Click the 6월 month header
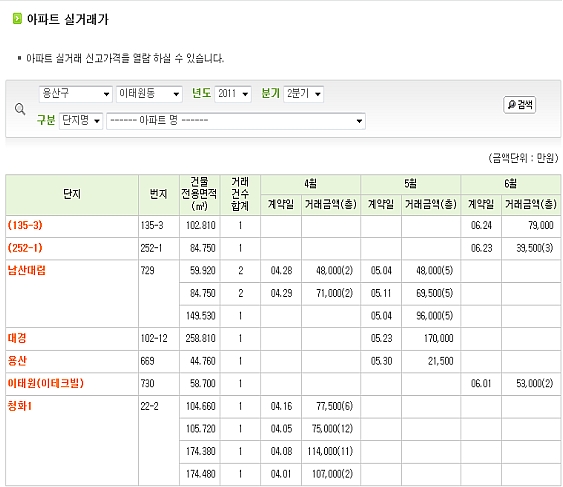Viewport: 563px width, 487px height. click(511, 184)
